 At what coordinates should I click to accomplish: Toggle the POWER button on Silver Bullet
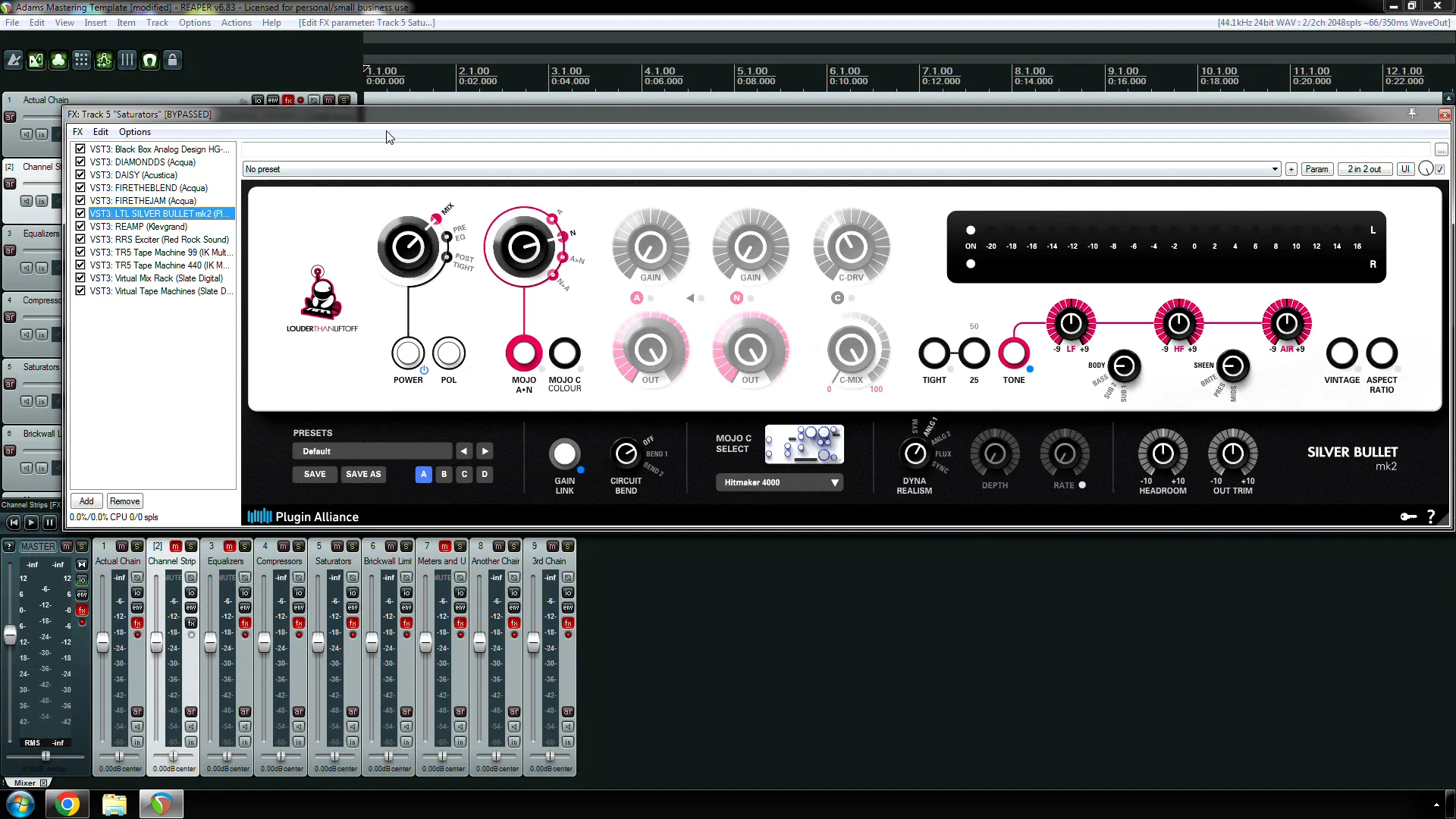(x=408, y=353)
